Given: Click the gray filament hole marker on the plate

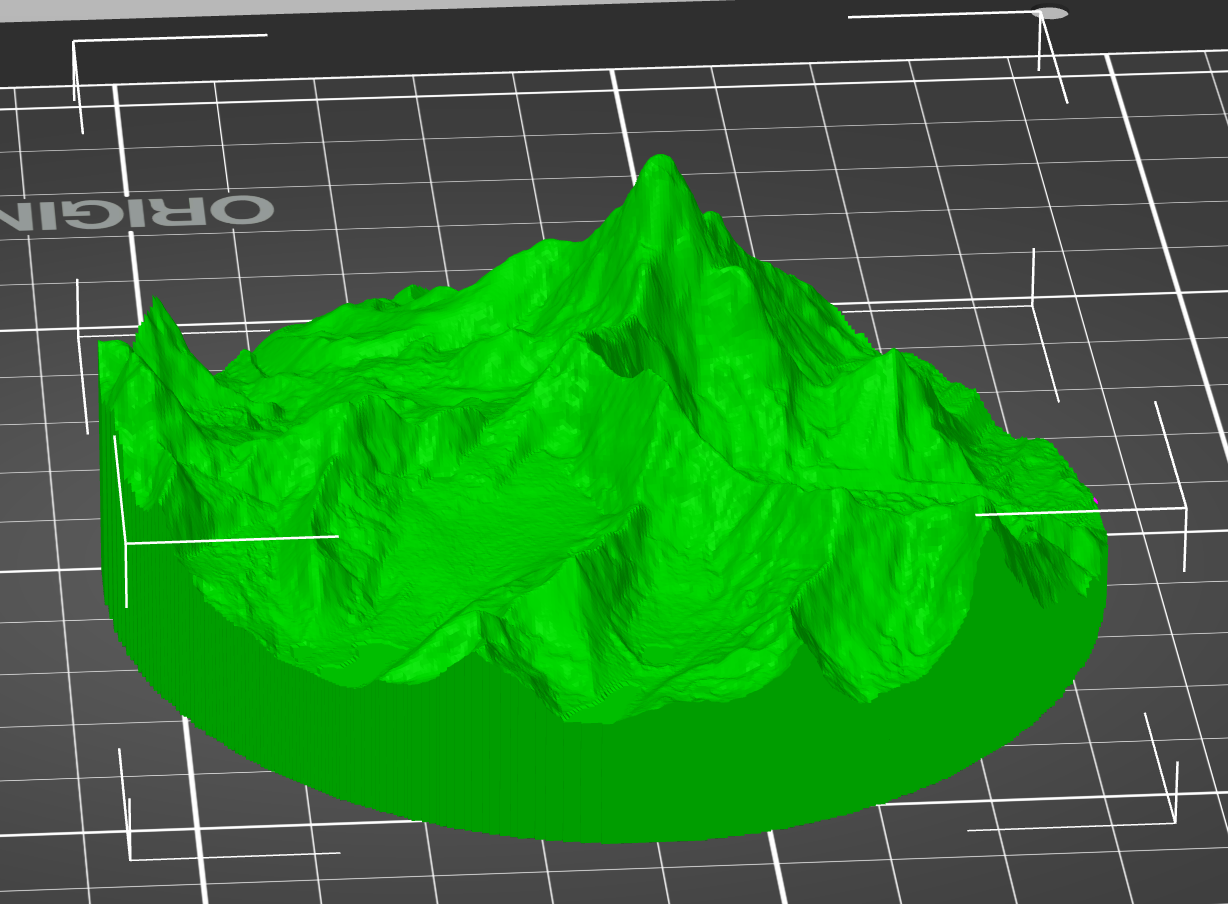Looking at the screenshot, I should click(1053, 10).
